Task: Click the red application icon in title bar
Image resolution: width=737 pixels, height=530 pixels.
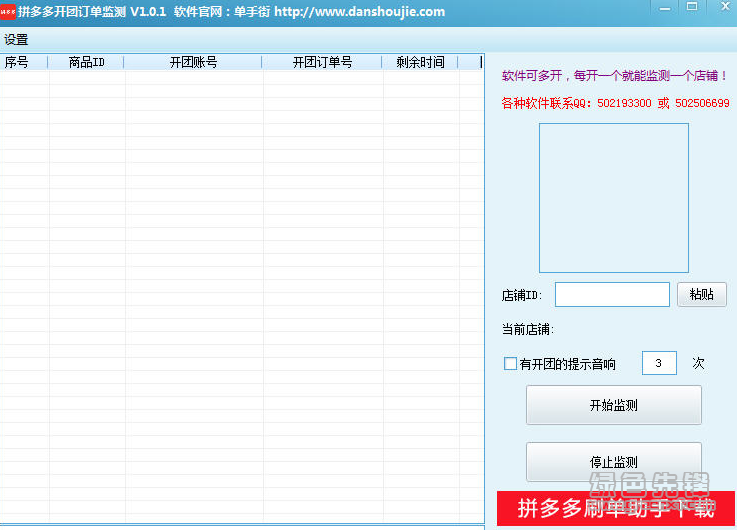Action: tap(8, 11)
